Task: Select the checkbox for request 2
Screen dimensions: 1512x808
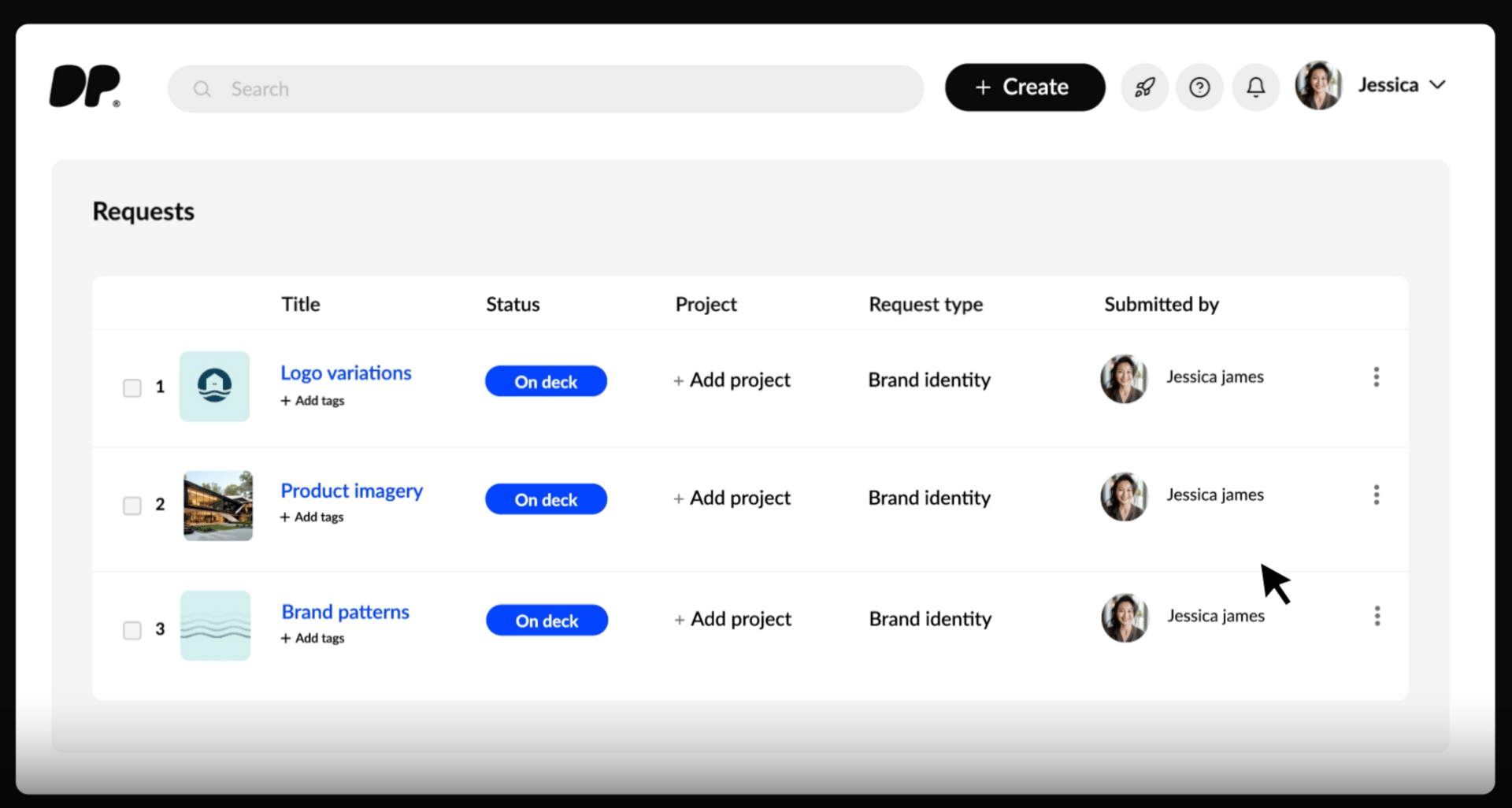Action: pos(132,506)
